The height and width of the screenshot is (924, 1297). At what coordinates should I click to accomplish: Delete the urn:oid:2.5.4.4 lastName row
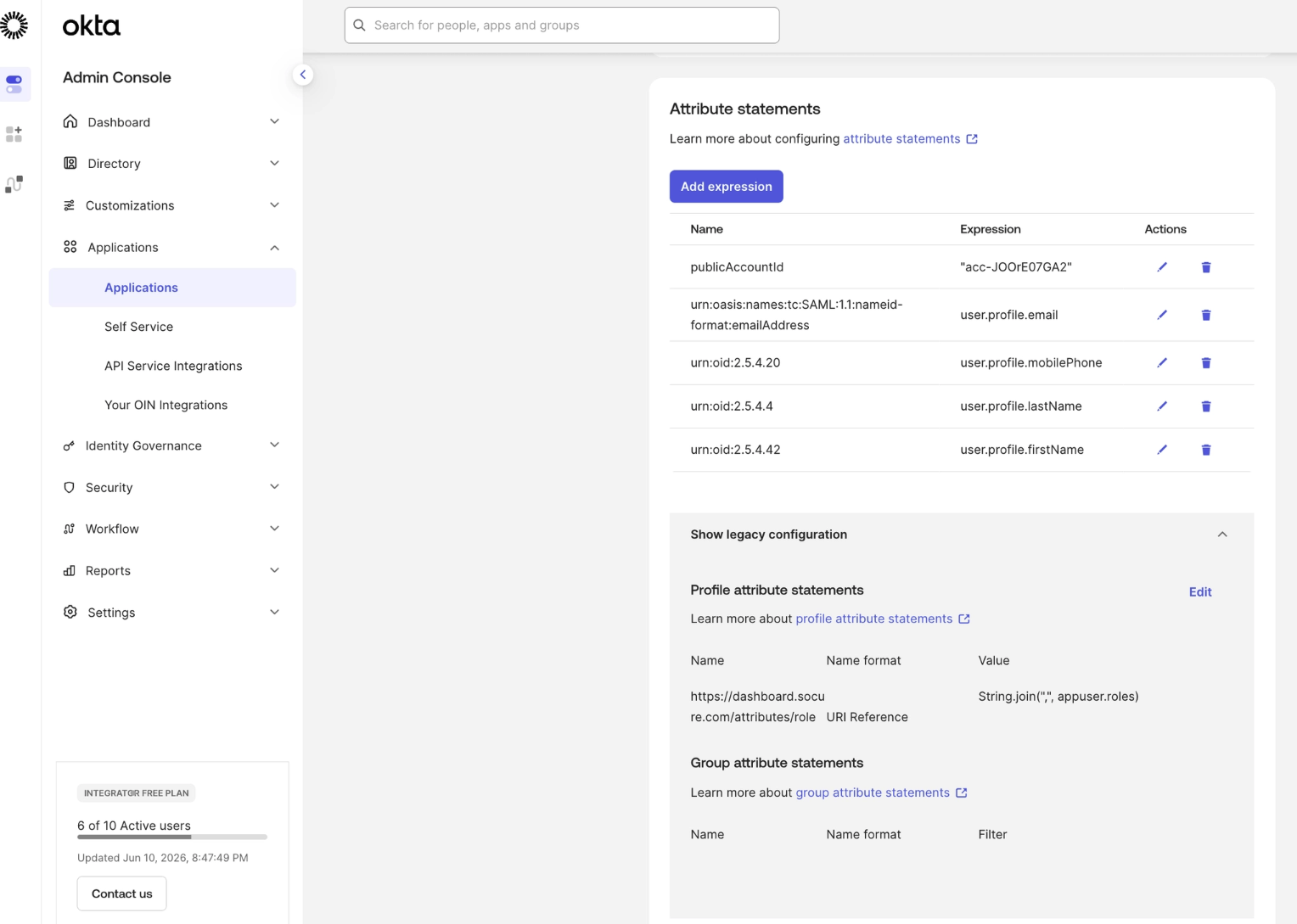click(x=1206, y=406)
